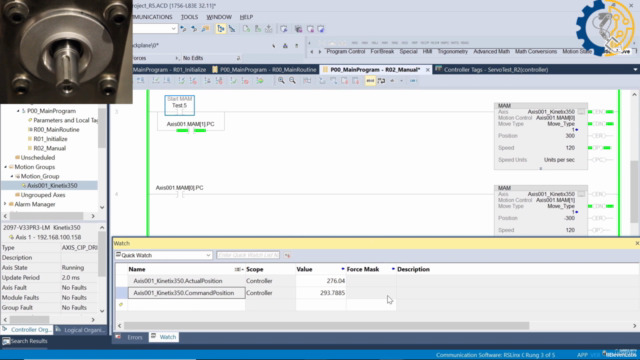640x360 pixels.
Task: Select the Program Control instruction tab
Action: click(345, 51)
